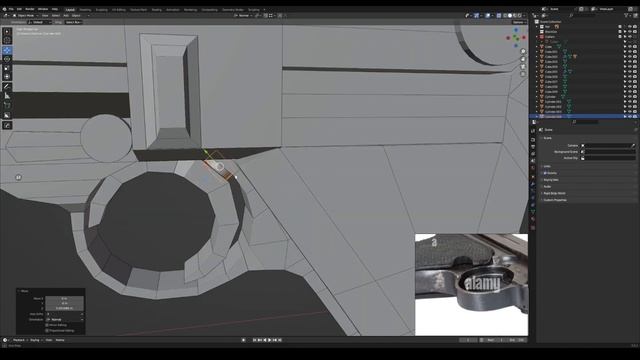
Task: Switch to the Scripting workspace tab
Action: pos(254,9)
